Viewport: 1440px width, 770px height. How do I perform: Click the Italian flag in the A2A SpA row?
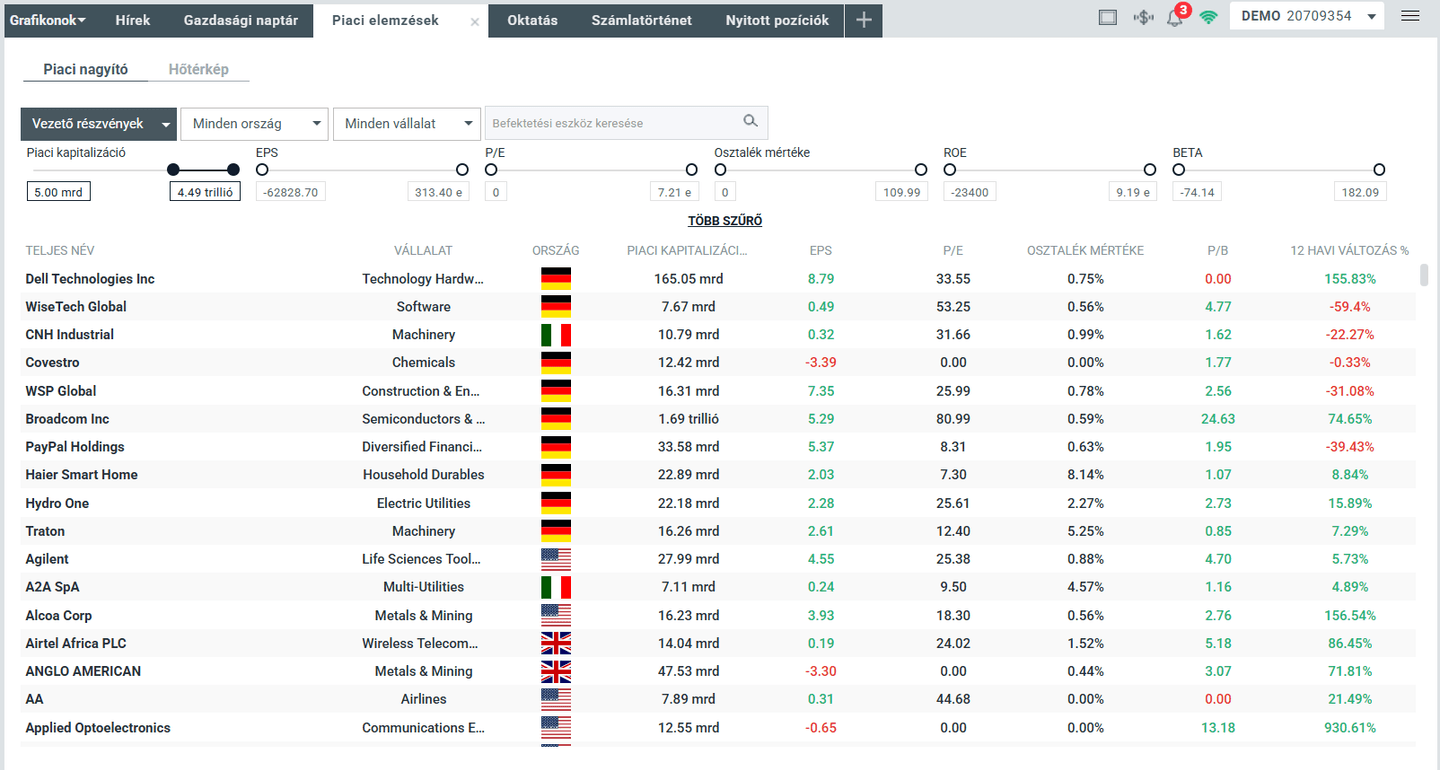point(556,587)
